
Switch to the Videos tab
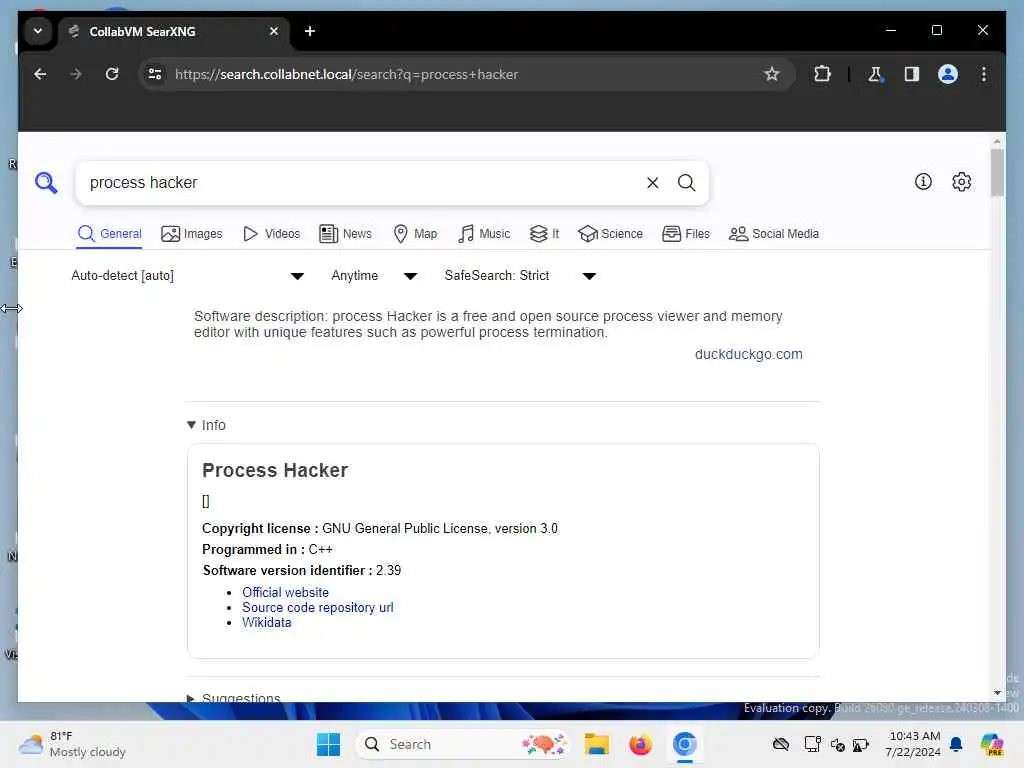coord(271,234)
